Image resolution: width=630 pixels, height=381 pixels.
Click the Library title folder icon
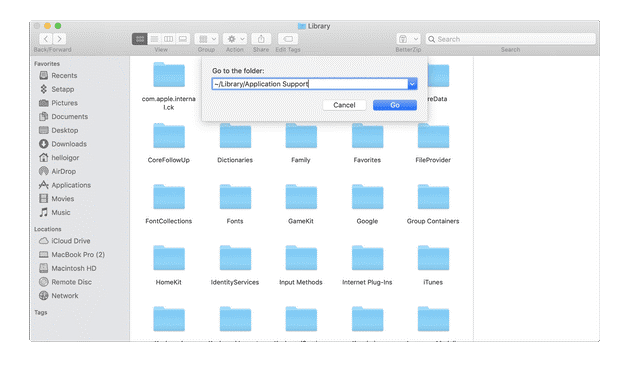[302, 26]
